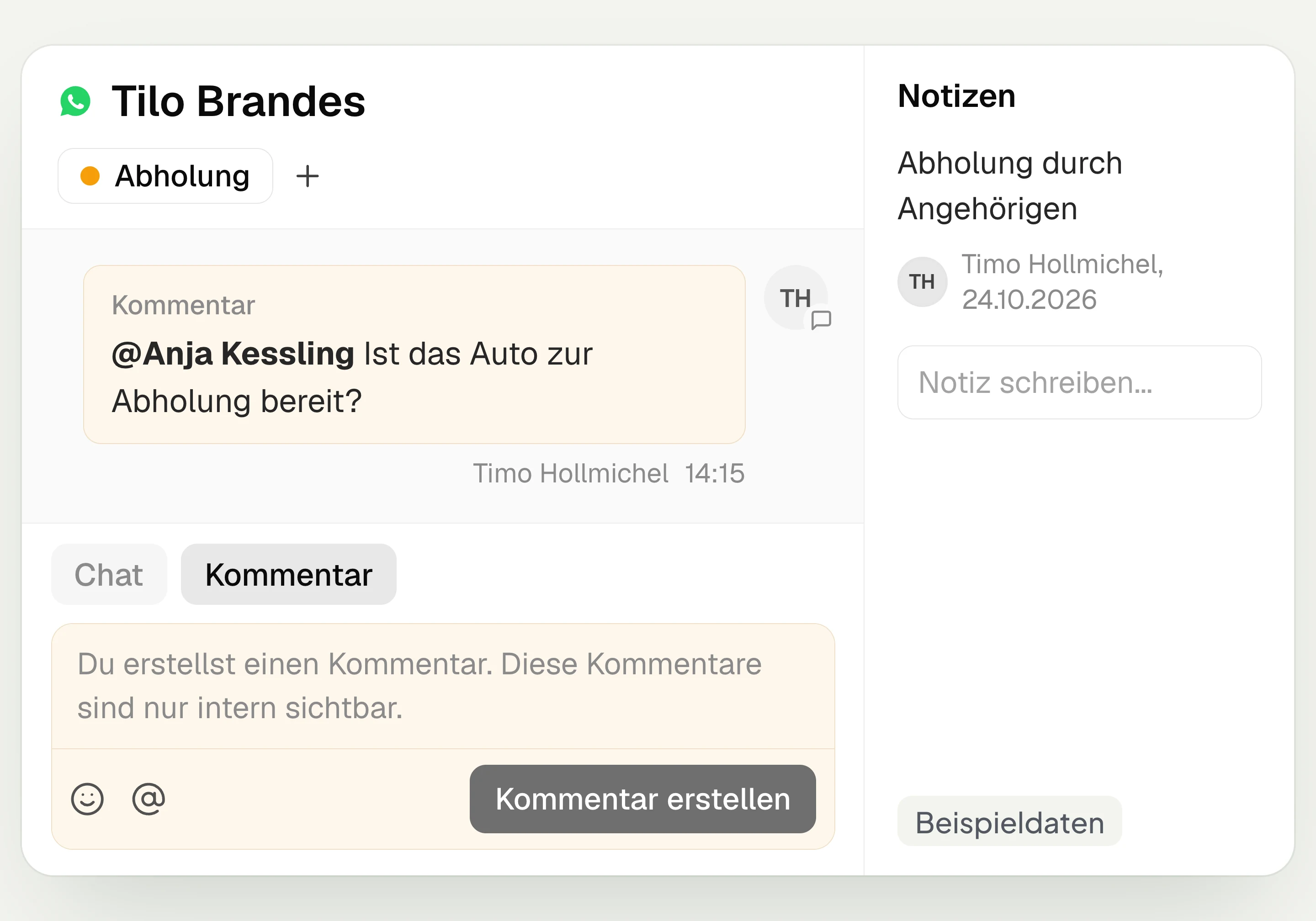This screenshot has width=1316, height=921.
Task: Click the TH avatar next to the comment
Action: click(796, 297)
